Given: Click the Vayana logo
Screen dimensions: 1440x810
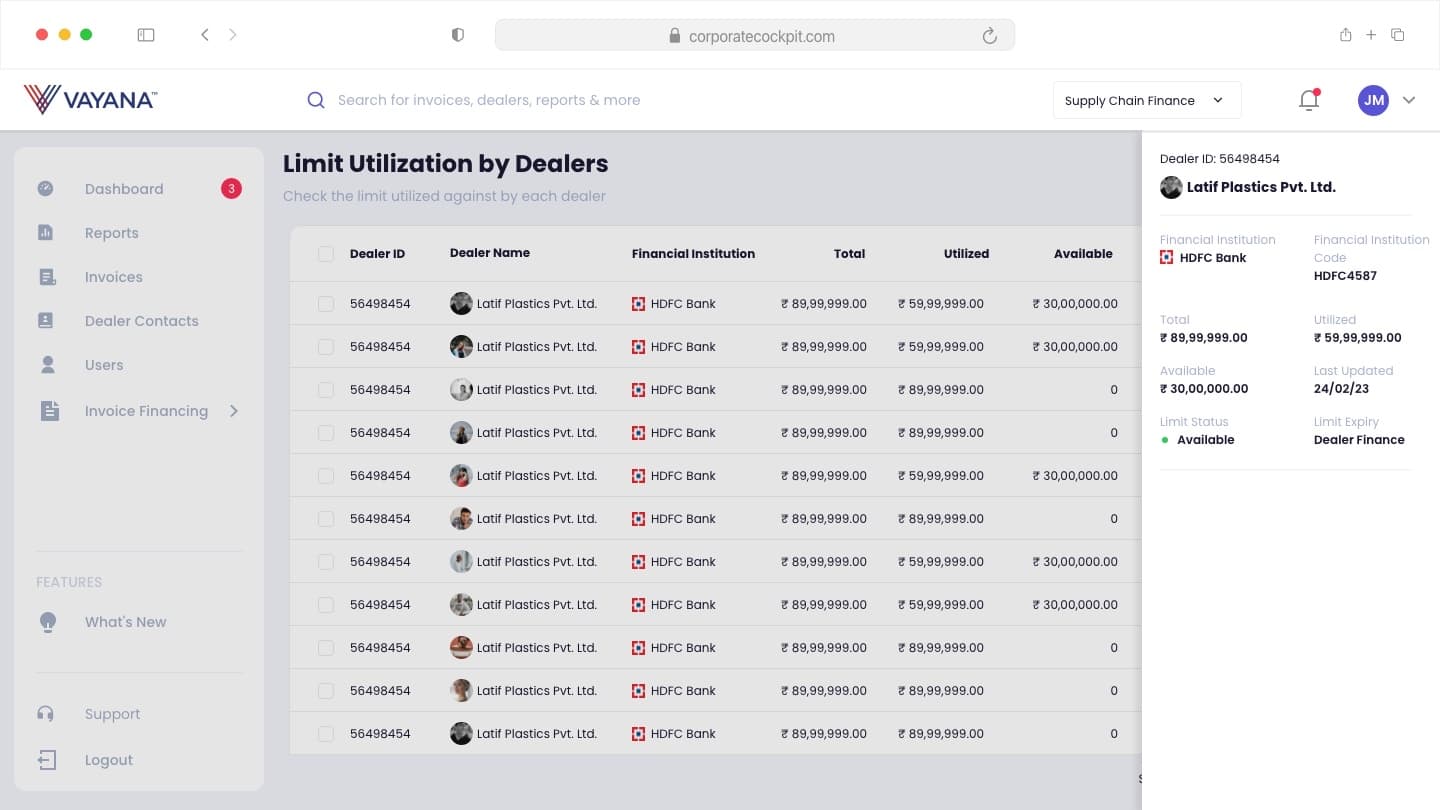Looking at the screenshot, I should click(x=90, y=99).
